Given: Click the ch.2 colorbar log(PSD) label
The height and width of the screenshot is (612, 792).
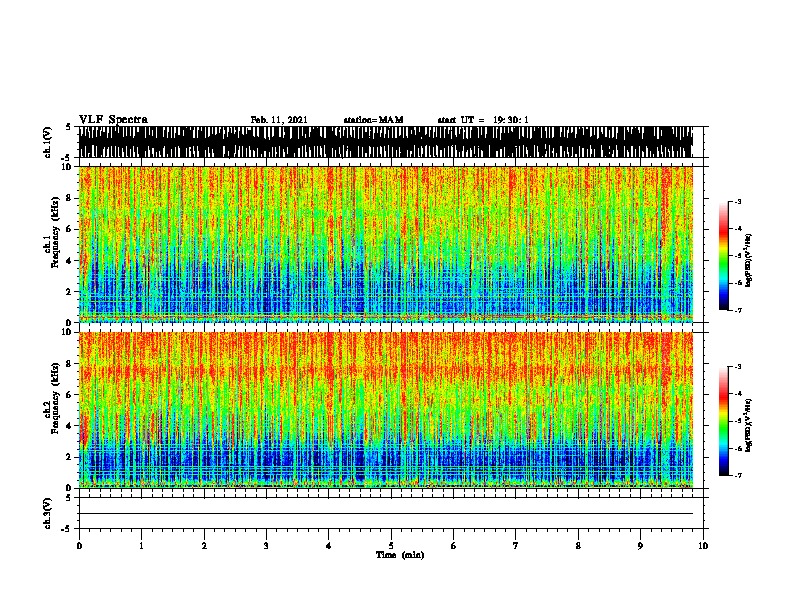Looking at the screenshot, I should pos(749,426).
